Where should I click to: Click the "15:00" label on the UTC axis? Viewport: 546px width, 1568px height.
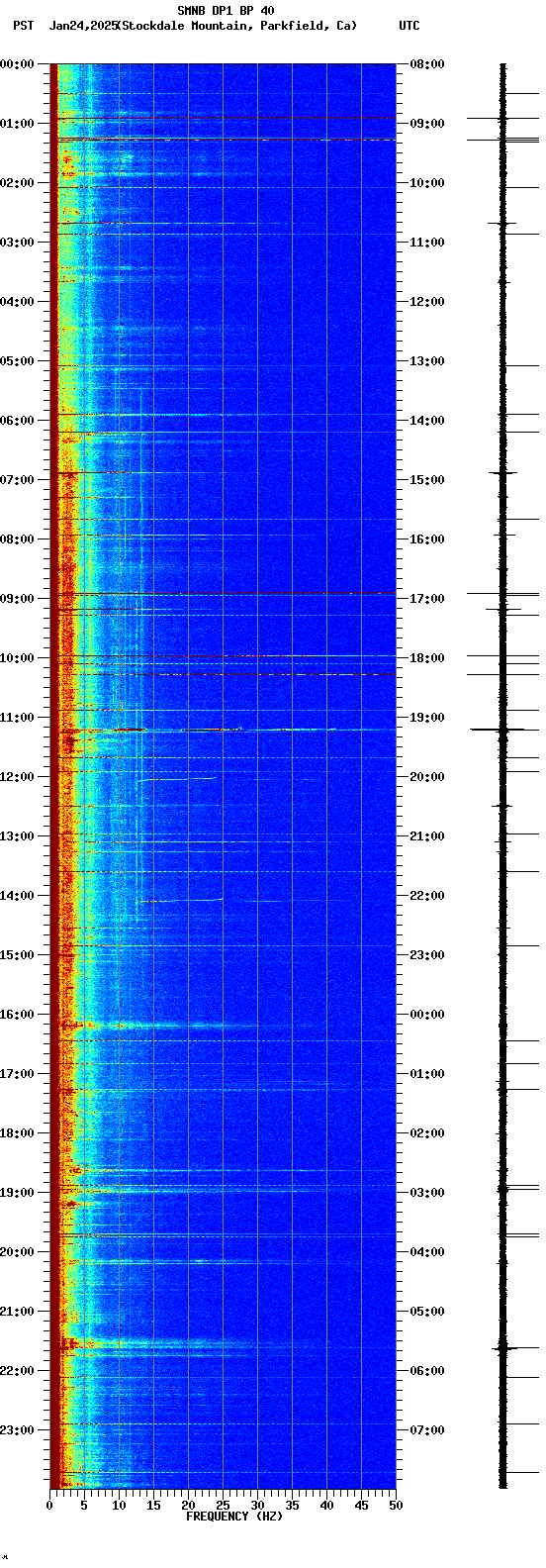coord(427,480)
